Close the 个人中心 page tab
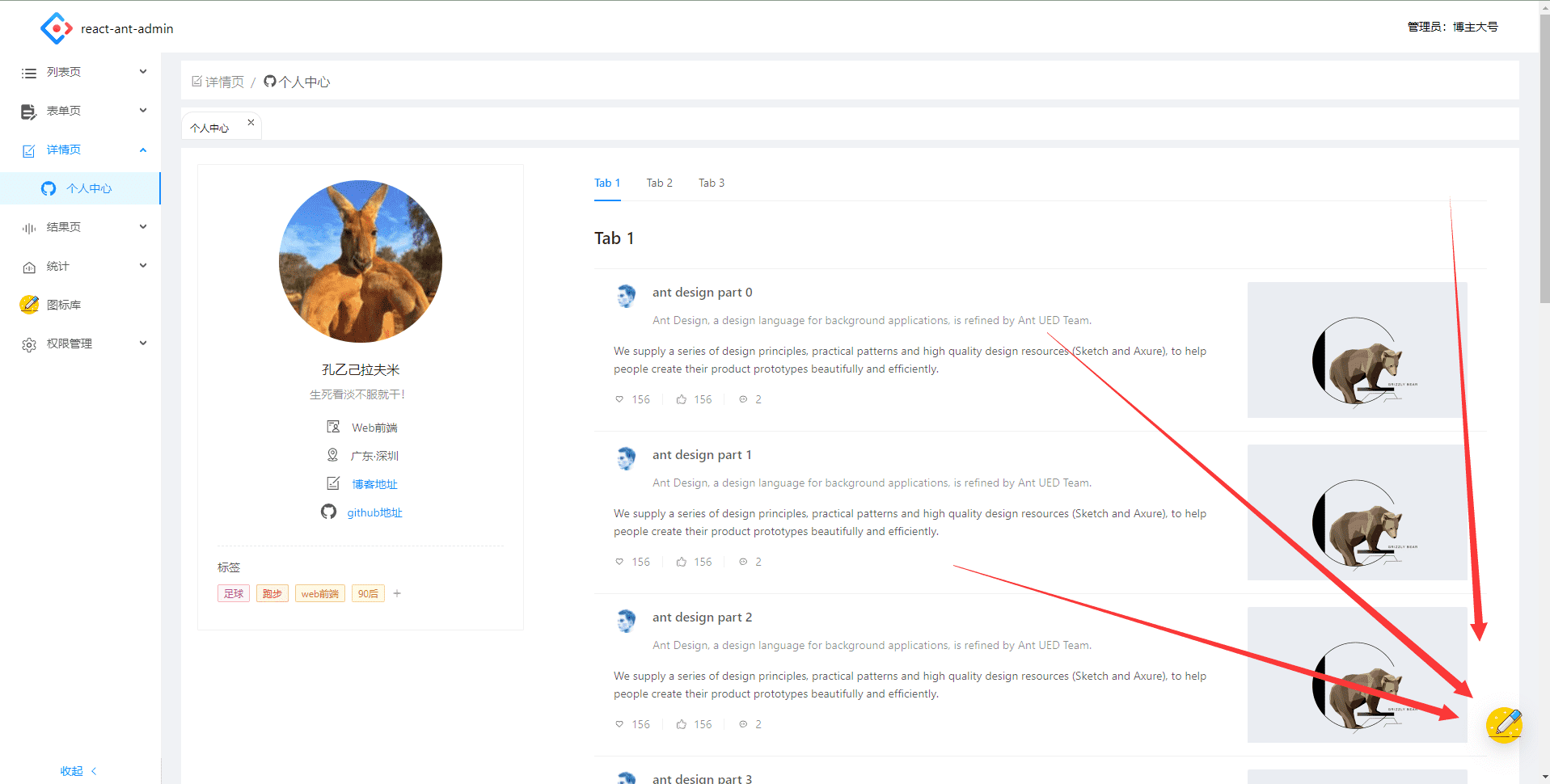This screenshot has width=1550, height=784. tap(251, 123)
